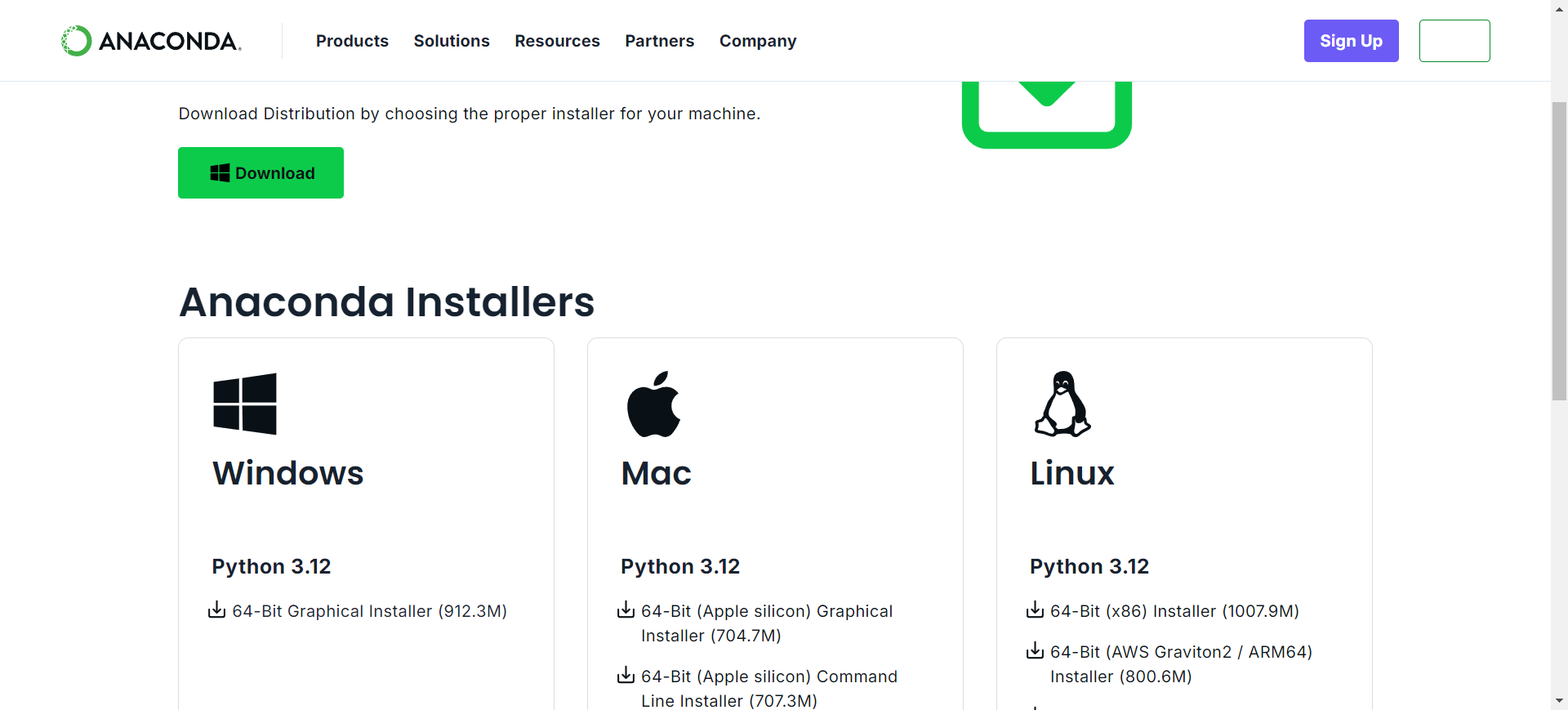Open the Resources dropdown menu
This screenshot has width=1568, height=710.
point(557,41)
